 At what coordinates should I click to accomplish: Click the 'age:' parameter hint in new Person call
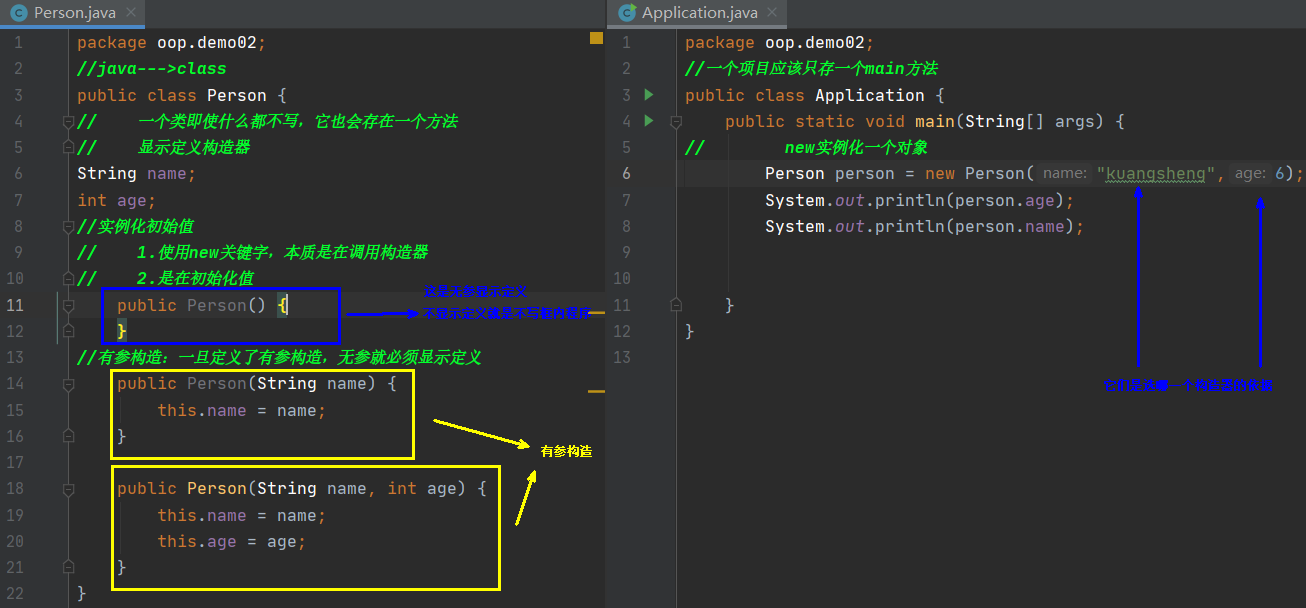(x=1249, y=174)
